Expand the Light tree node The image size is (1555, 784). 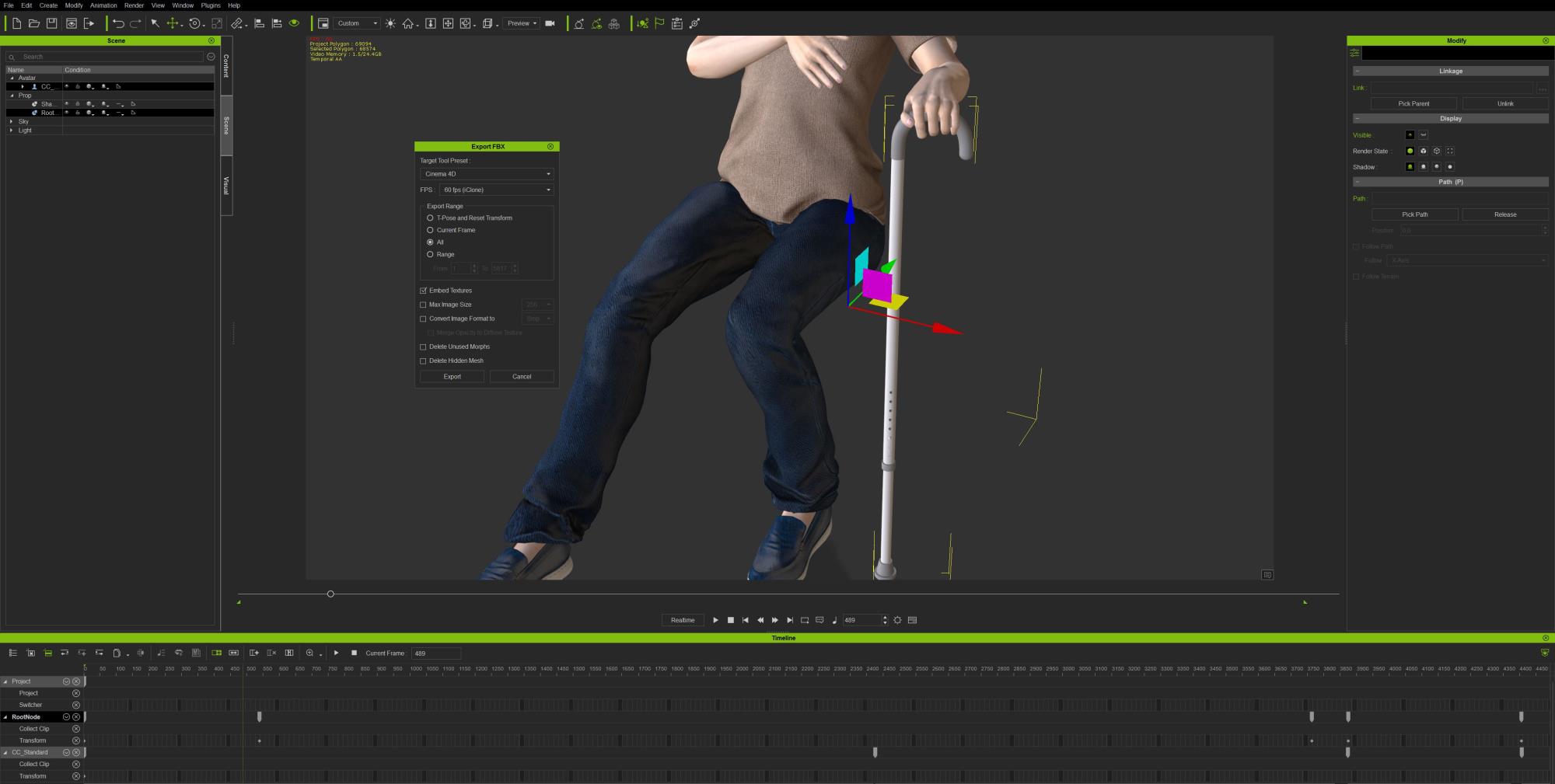coord(12,131)
